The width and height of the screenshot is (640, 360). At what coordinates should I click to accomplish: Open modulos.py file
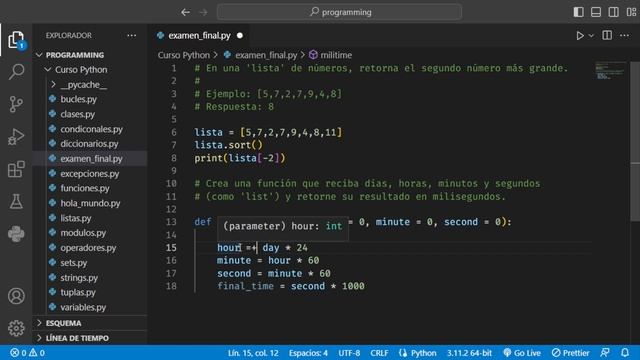tap(83, 233)
